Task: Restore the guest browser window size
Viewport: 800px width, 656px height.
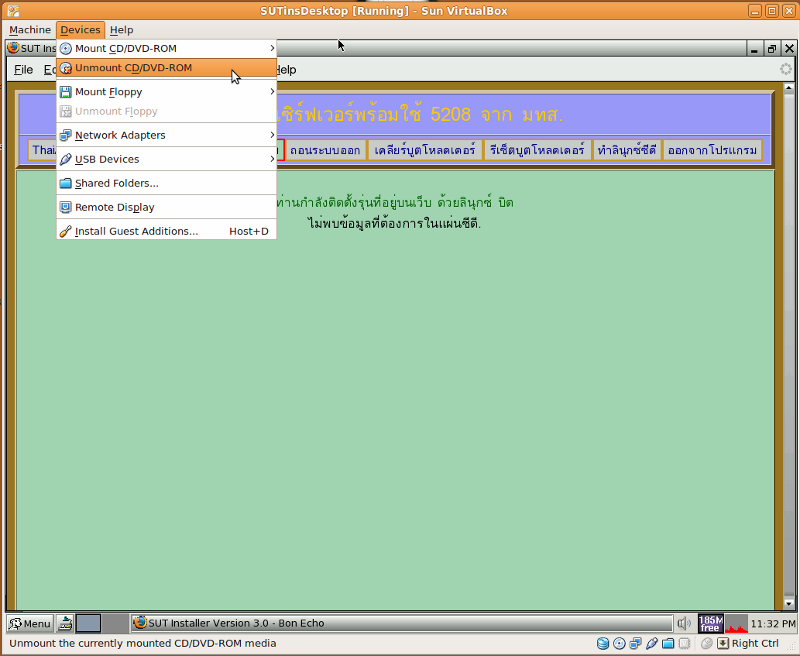Action: pyautogui.click(x=771, y=48)
